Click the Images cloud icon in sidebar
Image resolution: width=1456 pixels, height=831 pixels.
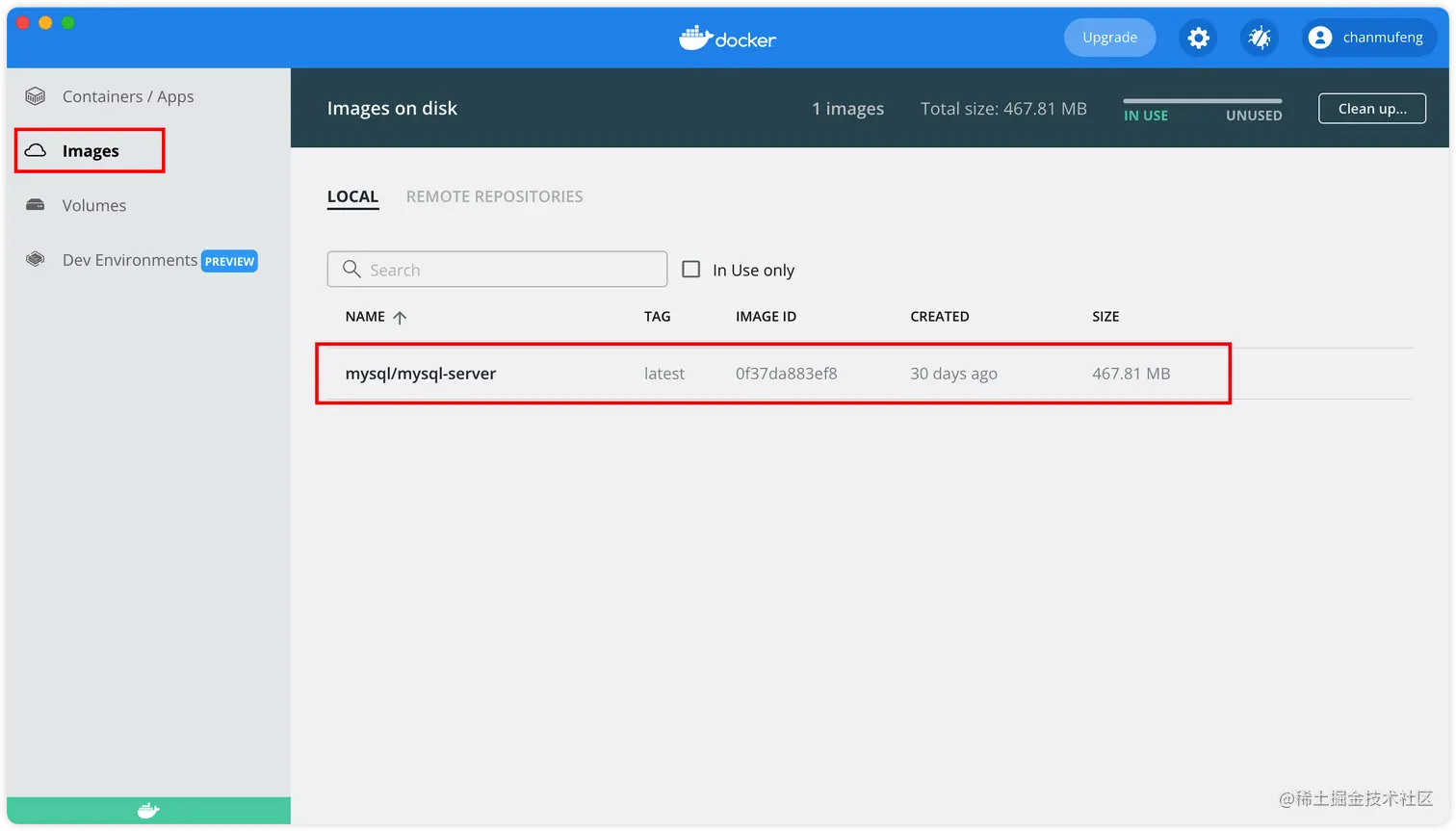(x=36, y=151)
